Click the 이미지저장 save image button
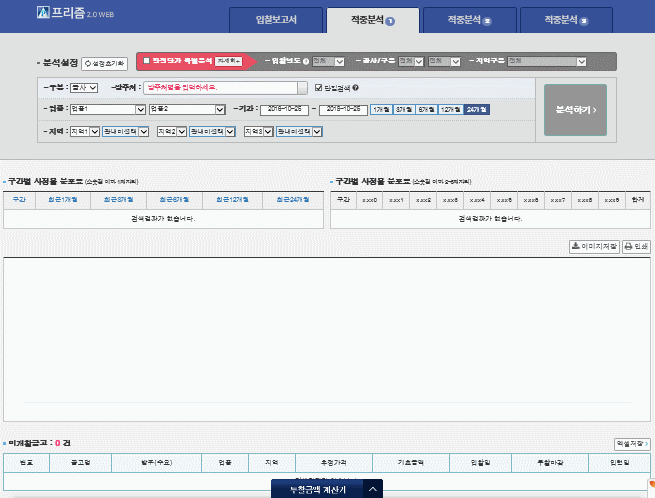 (594, 246)
